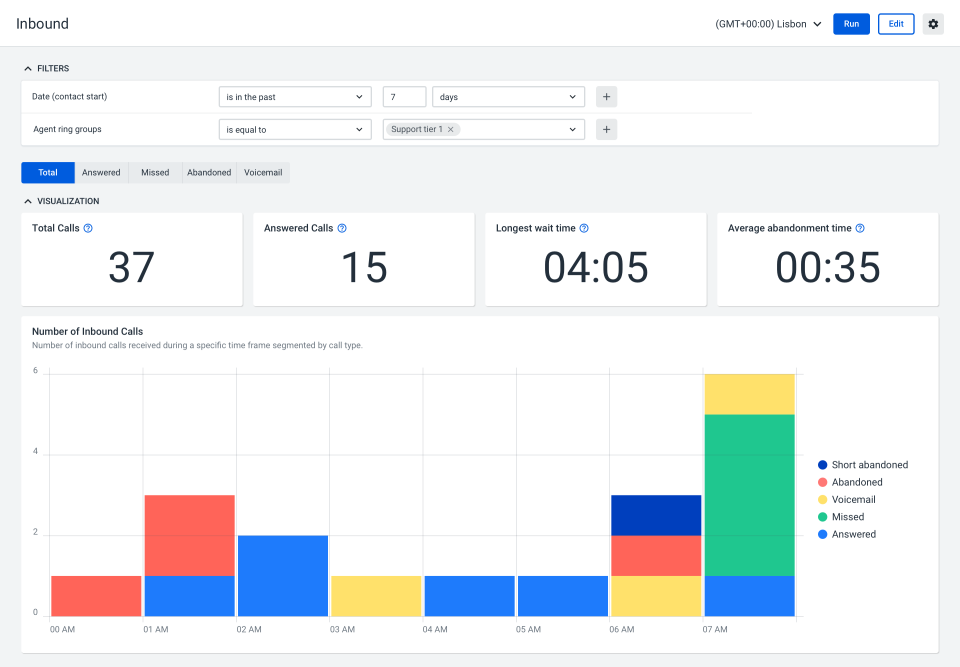Add another Date filter condition
Image resolution: width=960 pixels, height=667 pixels.
click(606, 96)
